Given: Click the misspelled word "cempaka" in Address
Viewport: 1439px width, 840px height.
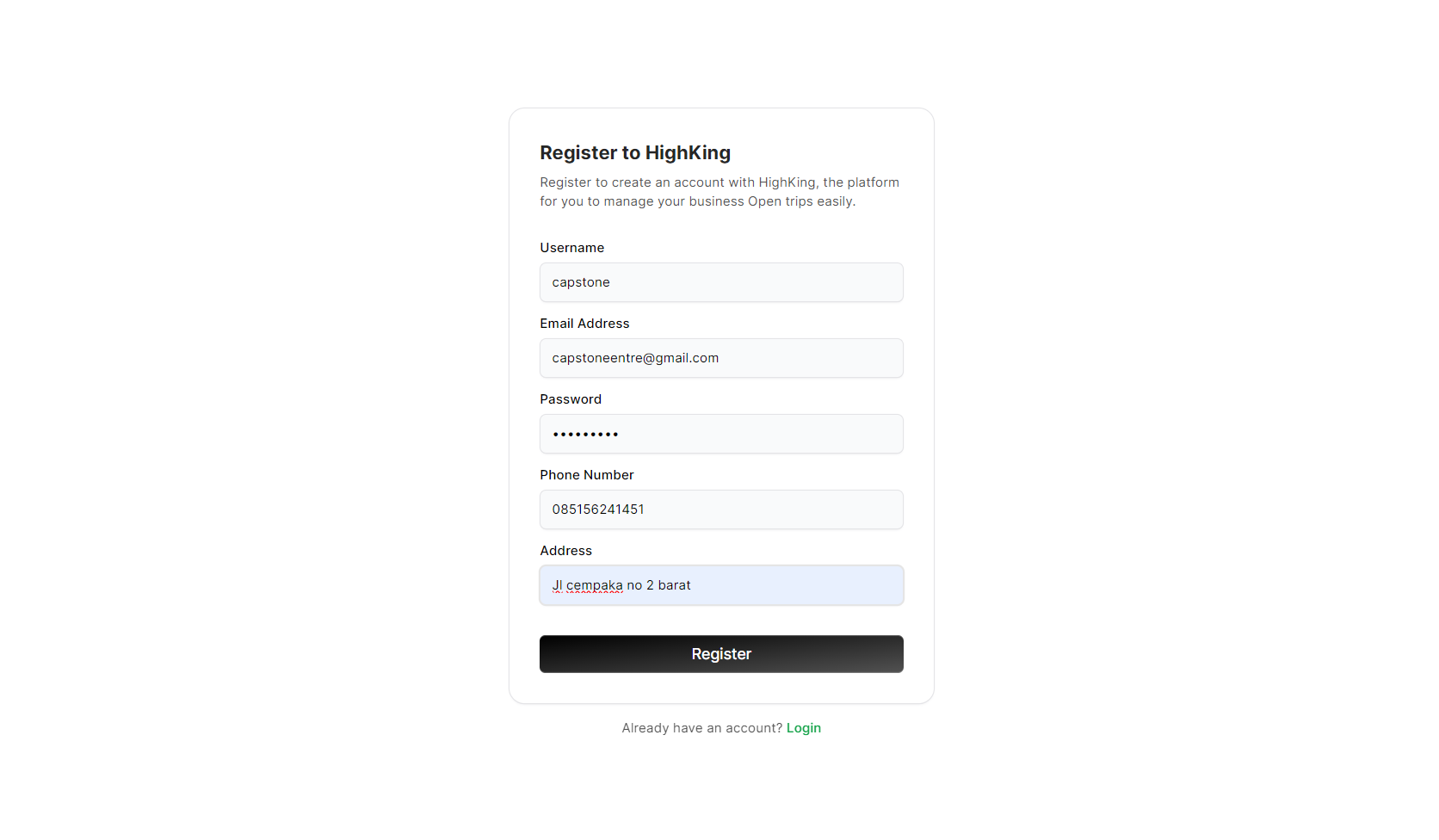Looking at the screenshot, I should click(x=594, y=585).
